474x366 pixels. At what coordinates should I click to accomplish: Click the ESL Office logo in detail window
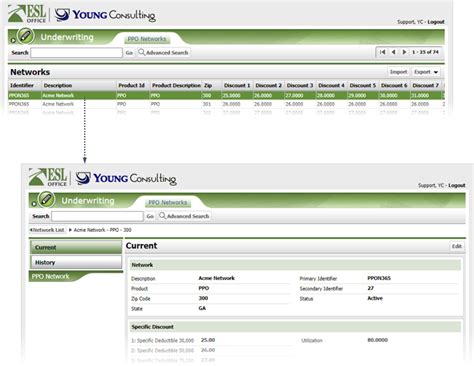tap(48, 177)
